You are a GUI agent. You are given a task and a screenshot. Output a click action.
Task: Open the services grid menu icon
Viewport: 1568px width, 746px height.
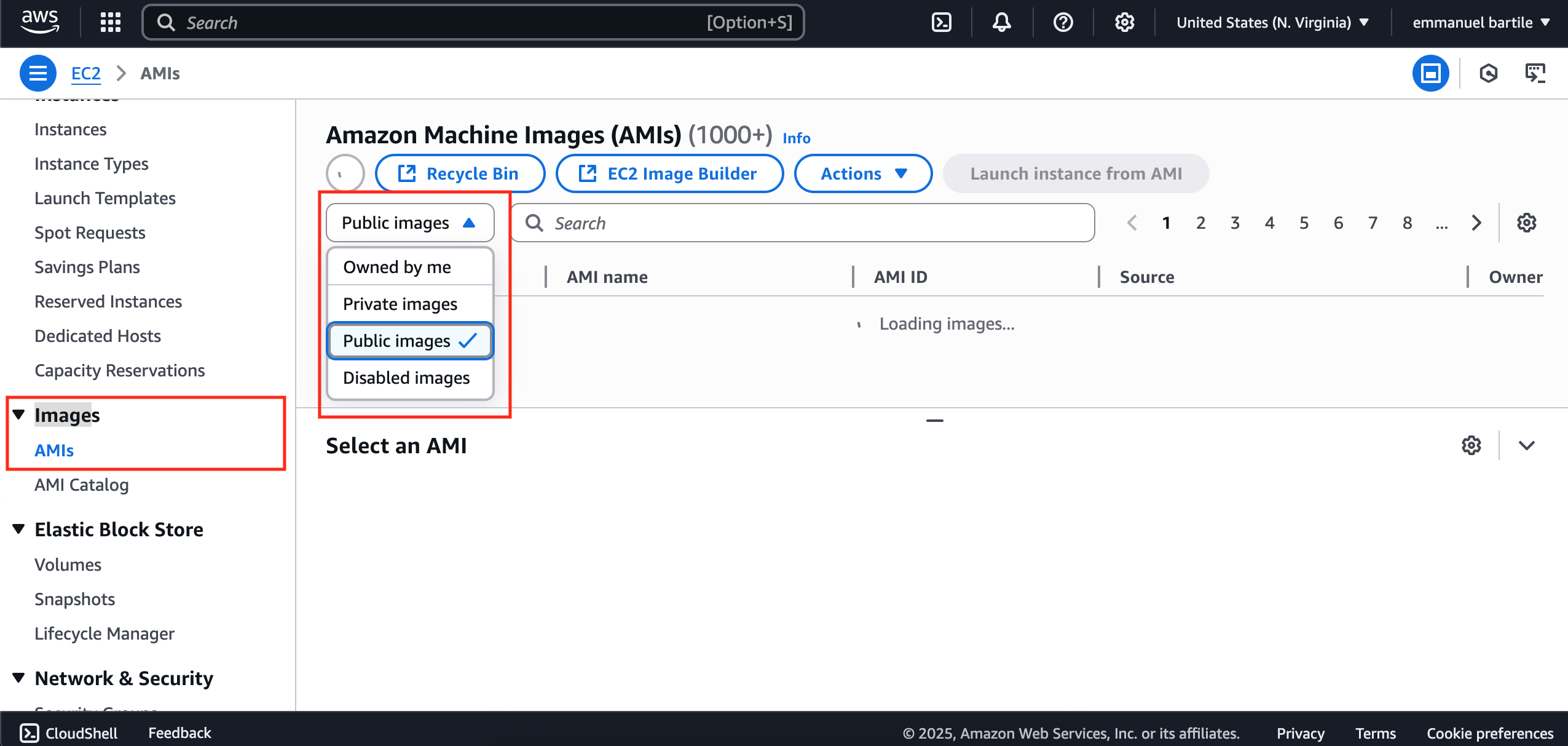[109, 22]
